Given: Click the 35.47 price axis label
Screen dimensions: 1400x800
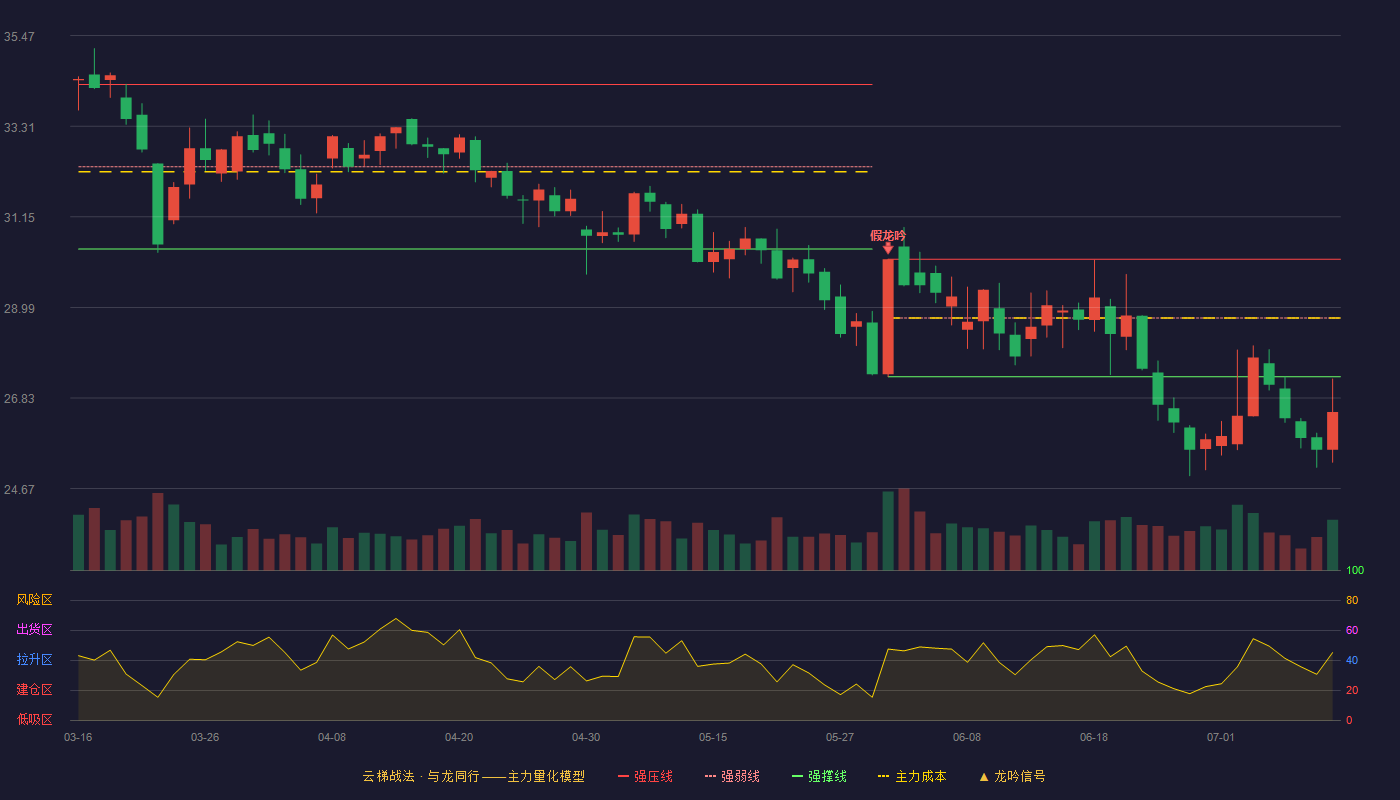Looking at the screenshot, I should coord(19,37).
